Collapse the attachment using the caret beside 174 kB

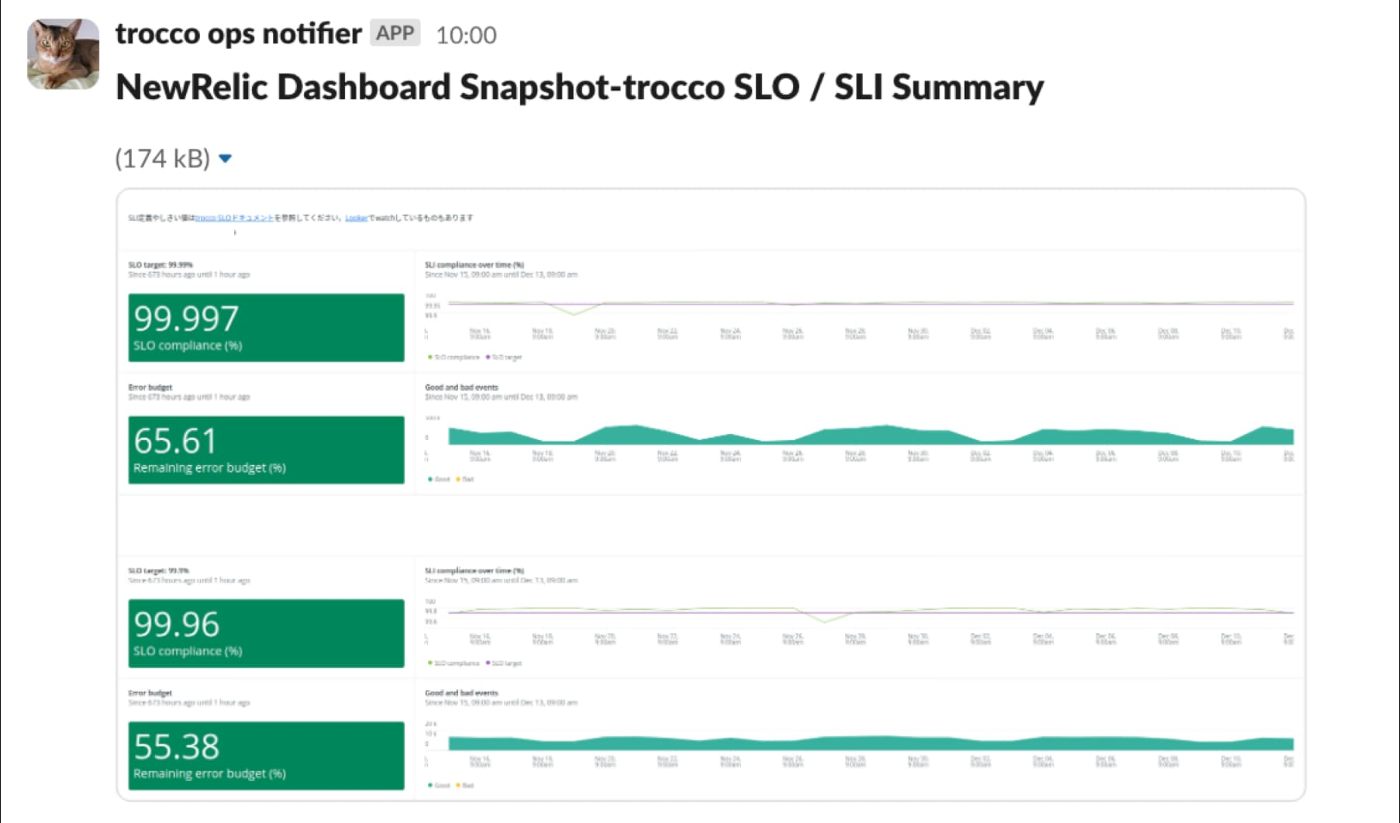coord(225,158)
